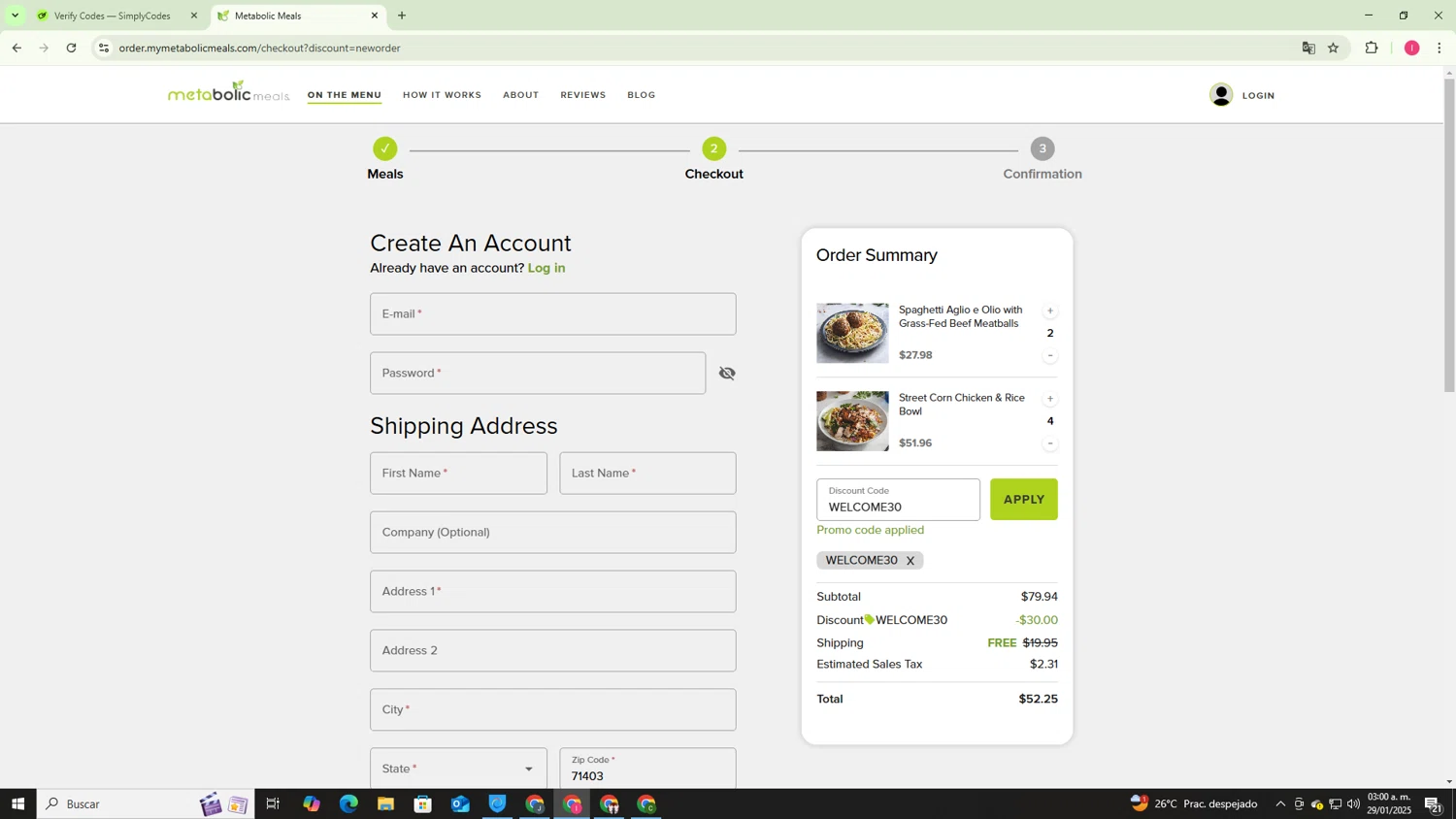1456x819 pixels.
Task: Open the browser extensions puzzle icon
Action: click(x=1372, y=48)
